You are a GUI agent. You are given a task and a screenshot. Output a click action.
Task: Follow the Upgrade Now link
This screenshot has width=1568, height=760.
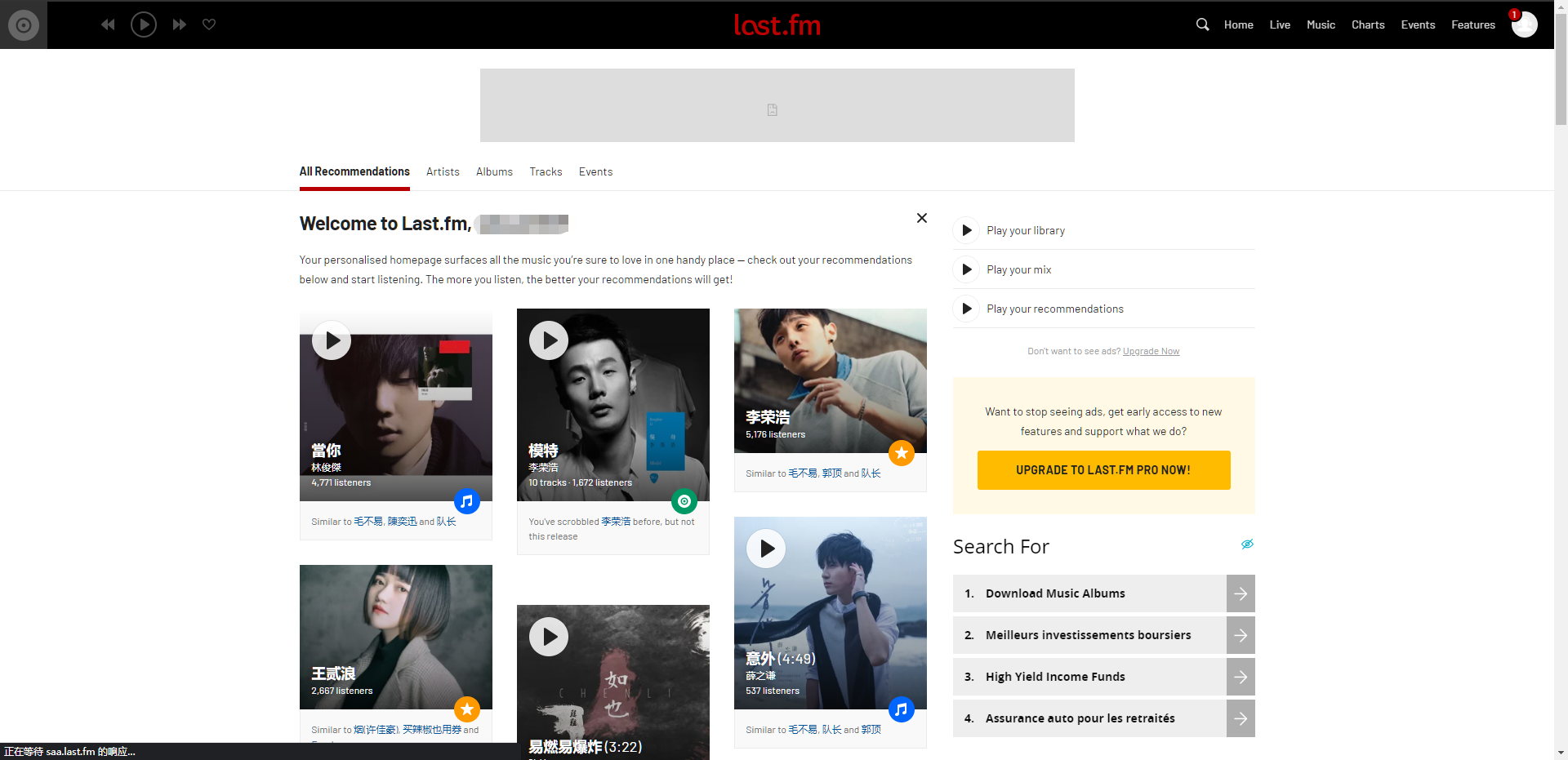click(1151, 351)
